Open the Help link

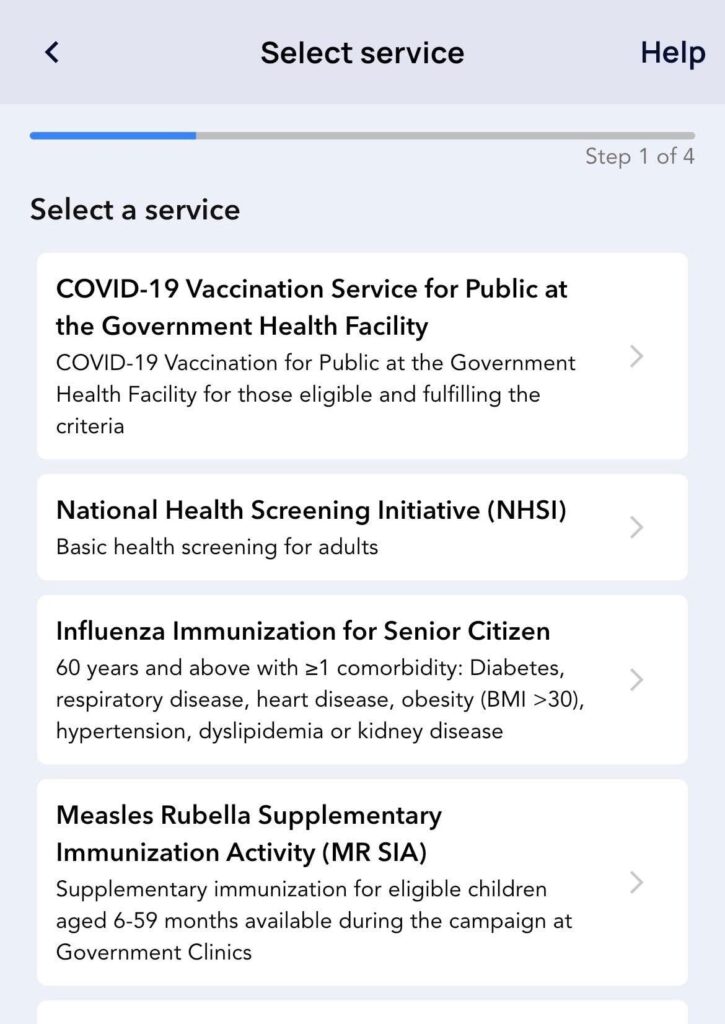pyautogui.click(x=672, y=53)
